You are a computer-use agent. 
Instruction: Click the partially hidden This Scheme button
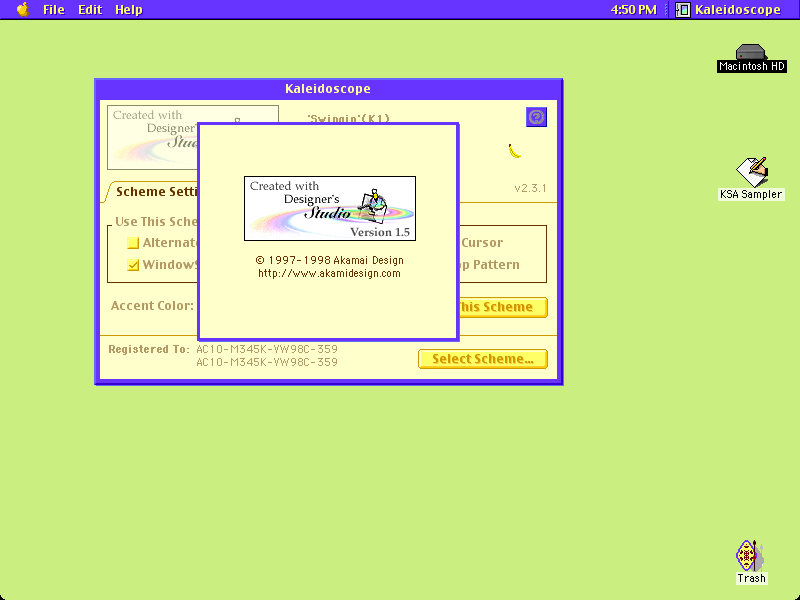point(503,307)
